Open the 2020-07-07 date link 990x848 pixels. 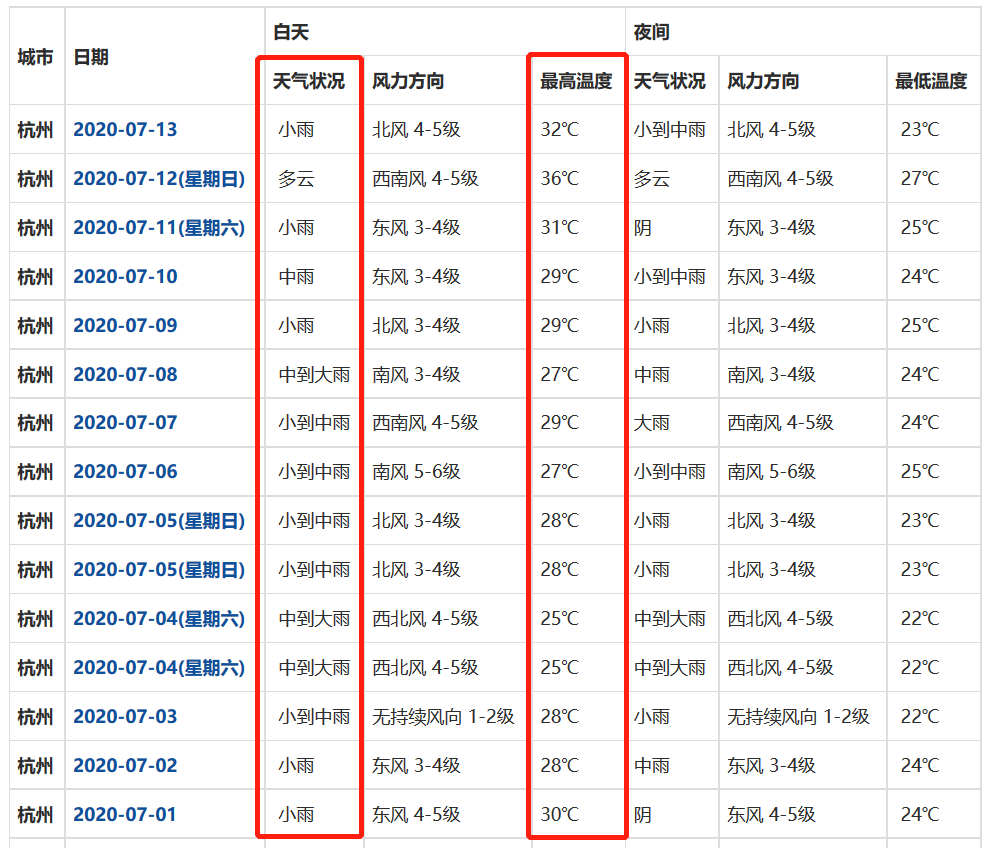tap(125, 423)
